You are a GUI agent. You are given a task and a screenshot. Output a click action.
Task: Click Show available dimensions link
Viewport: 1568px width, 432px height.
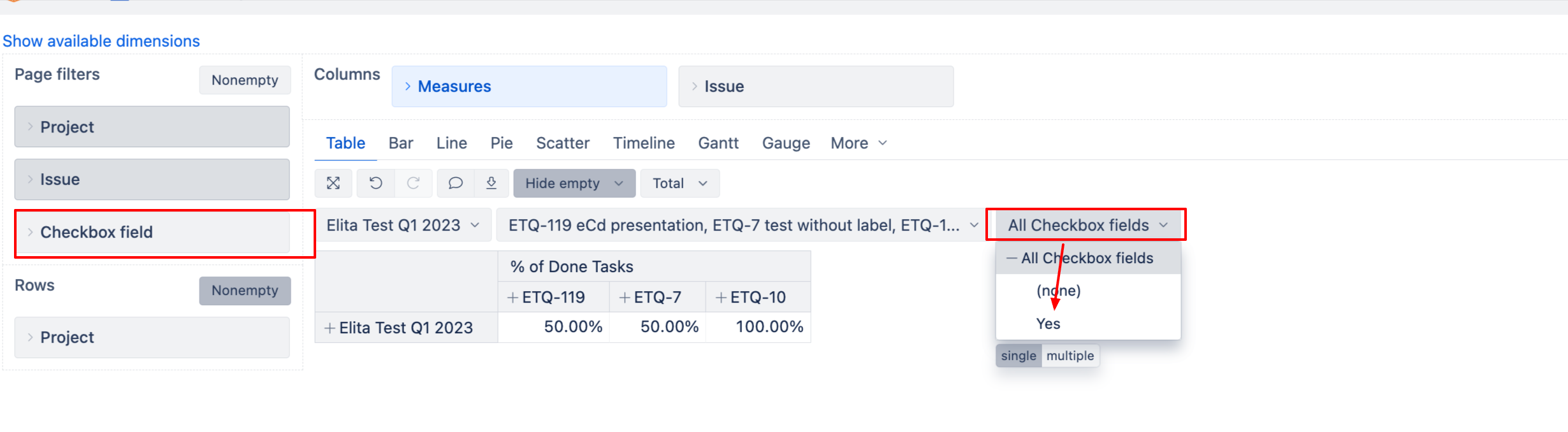(x=101, y=41)
